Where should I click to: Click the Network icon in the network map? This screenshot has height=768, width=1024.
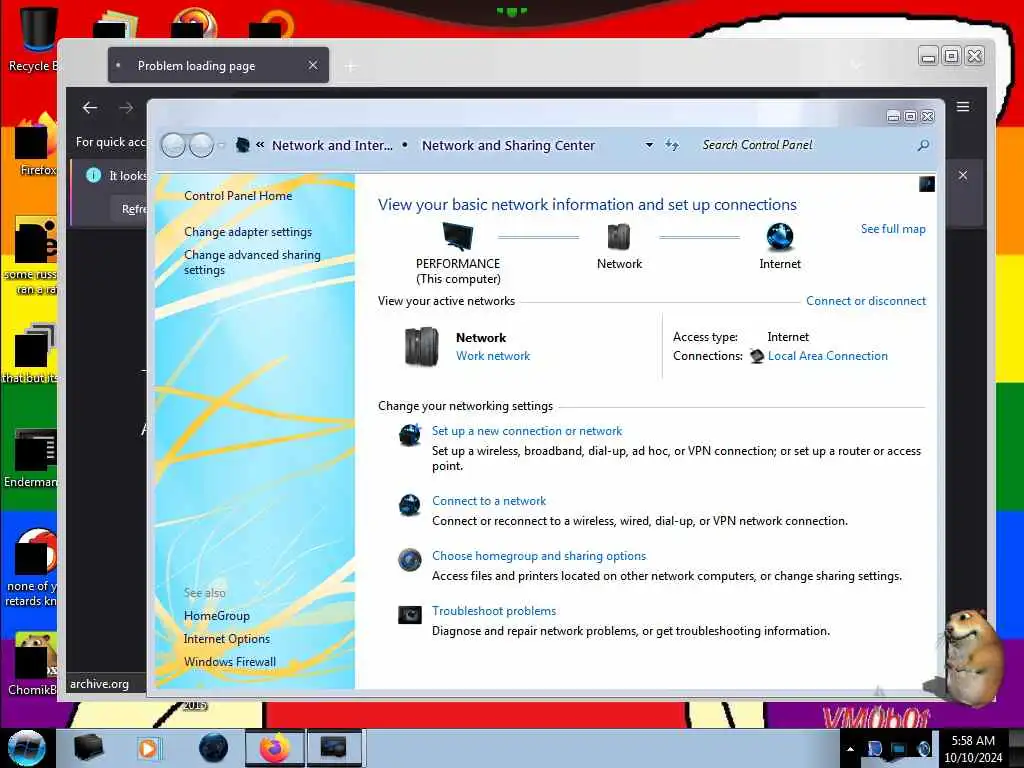click(x=618, y=236)
